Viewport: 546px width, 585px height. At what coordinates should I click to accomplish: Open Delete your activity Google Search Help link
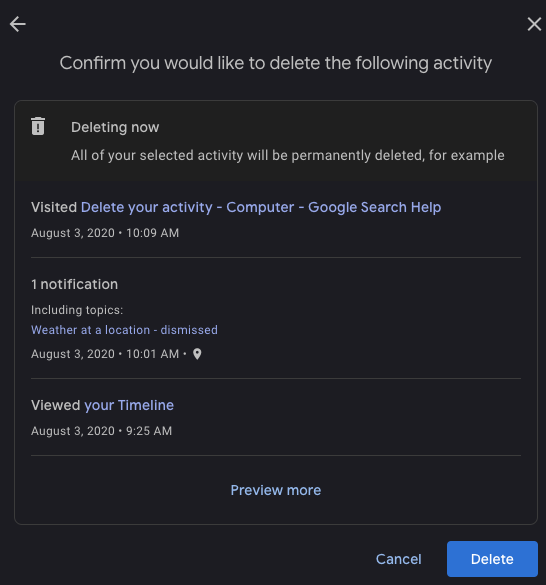point(261,207)
